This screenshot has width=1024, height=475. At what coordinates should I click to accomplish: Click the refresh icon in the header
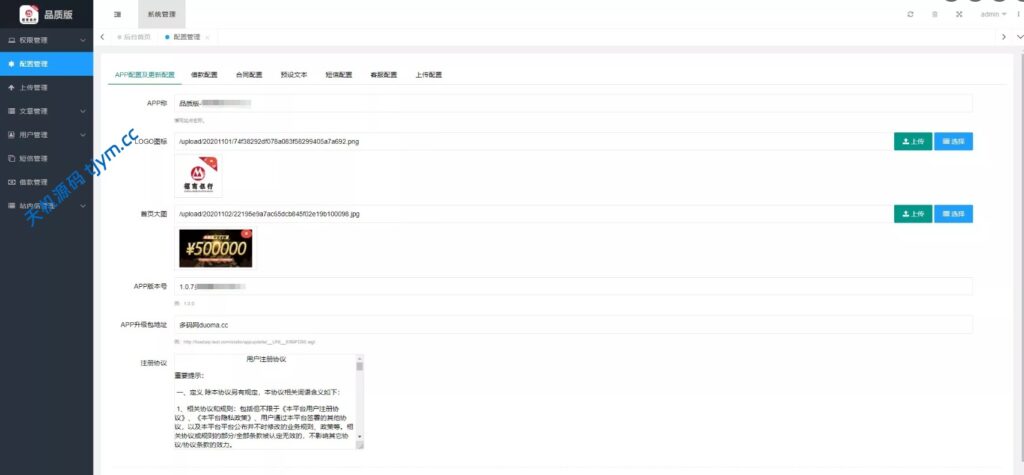[x=909, y=14]
